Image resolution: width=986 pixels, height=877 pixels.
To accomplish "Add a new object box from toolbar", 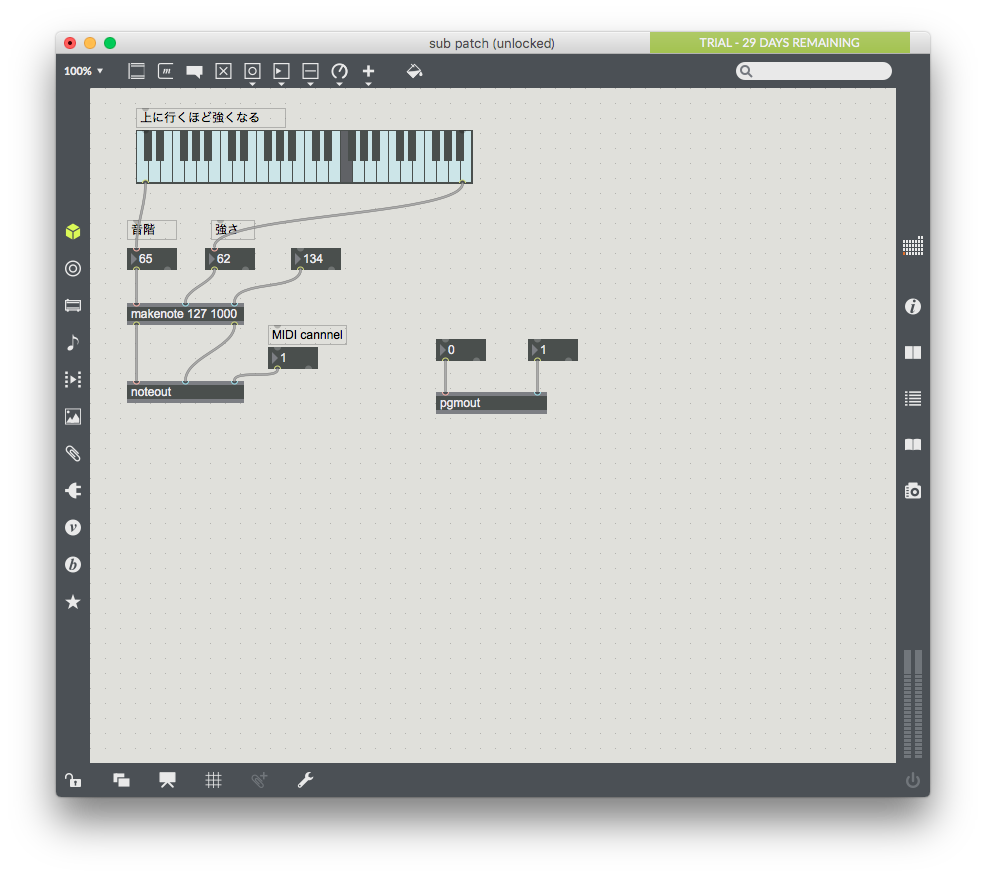I will (136, 71).
